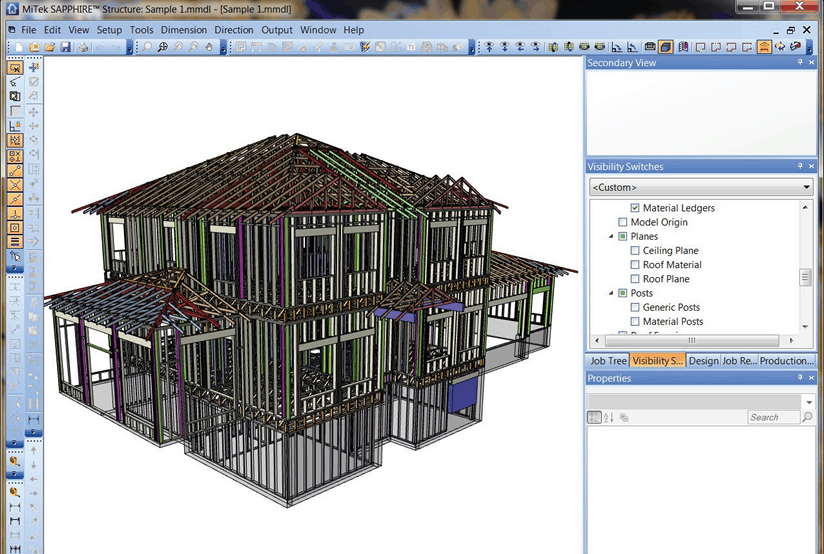Click the zoom extents crosshair magnifier

click(162, 47)
